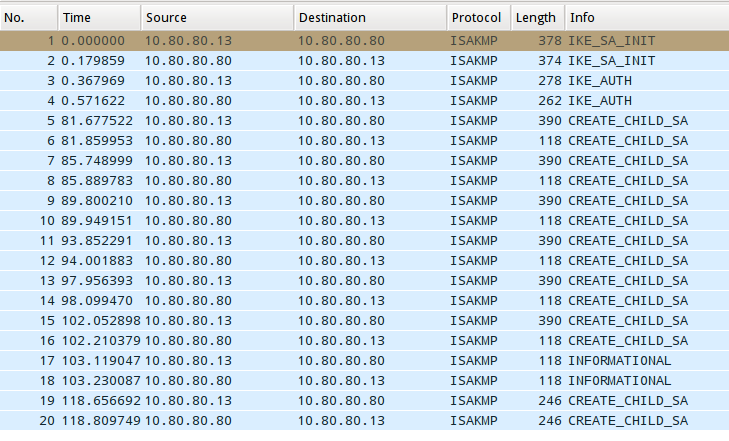Click ISAKMP protocol cell in packet 10
The height and width of the screenshot is (441, 729).
(x=474, y=221)
